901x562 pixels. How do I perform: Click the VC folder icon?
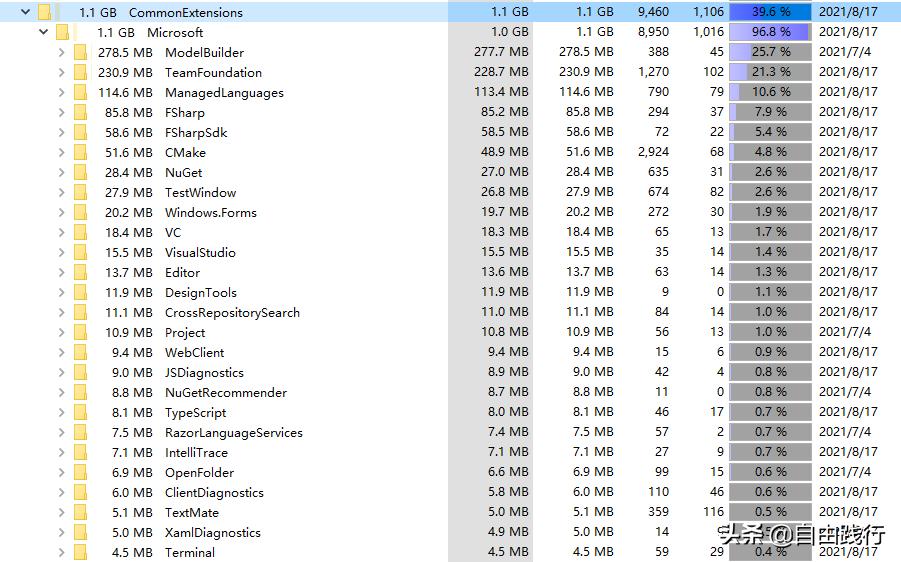pyautogui.click(x=80, y=232)
